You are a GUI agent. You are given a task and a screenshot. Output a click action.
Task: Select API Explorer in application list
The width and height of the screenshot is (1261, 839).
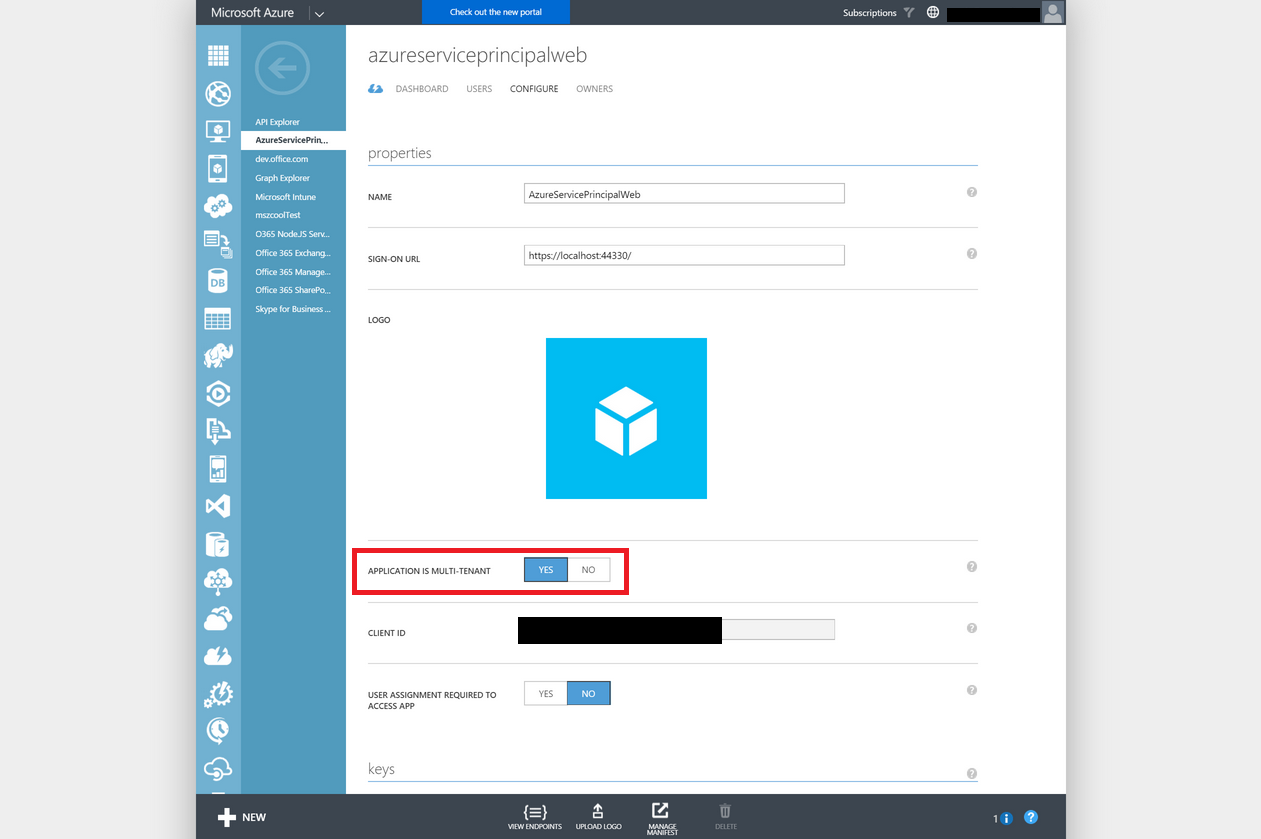[x=277, y=122]
